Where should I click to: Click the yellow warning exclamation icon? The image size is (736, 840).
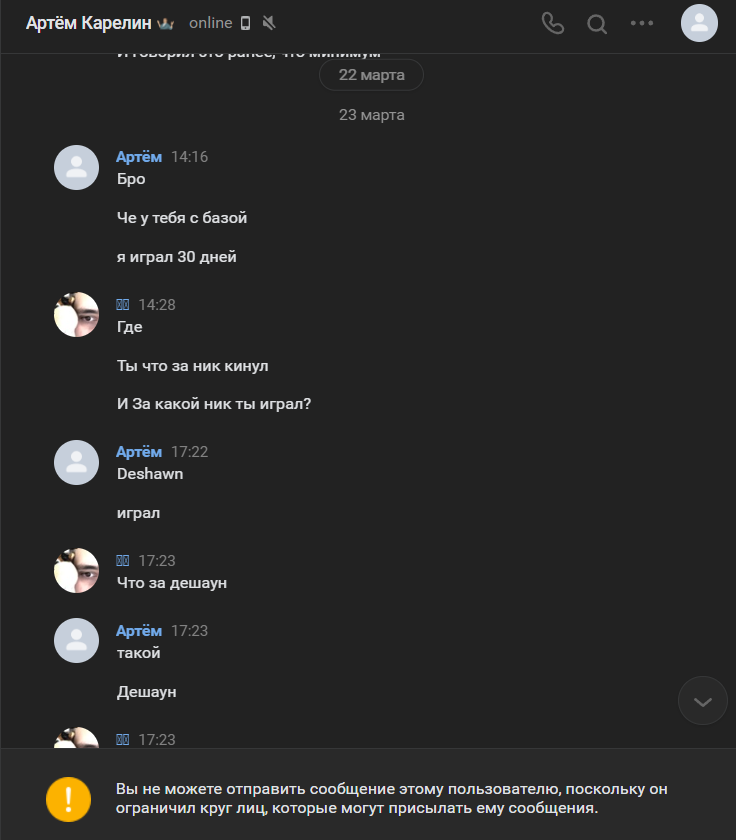coord(69,798)
